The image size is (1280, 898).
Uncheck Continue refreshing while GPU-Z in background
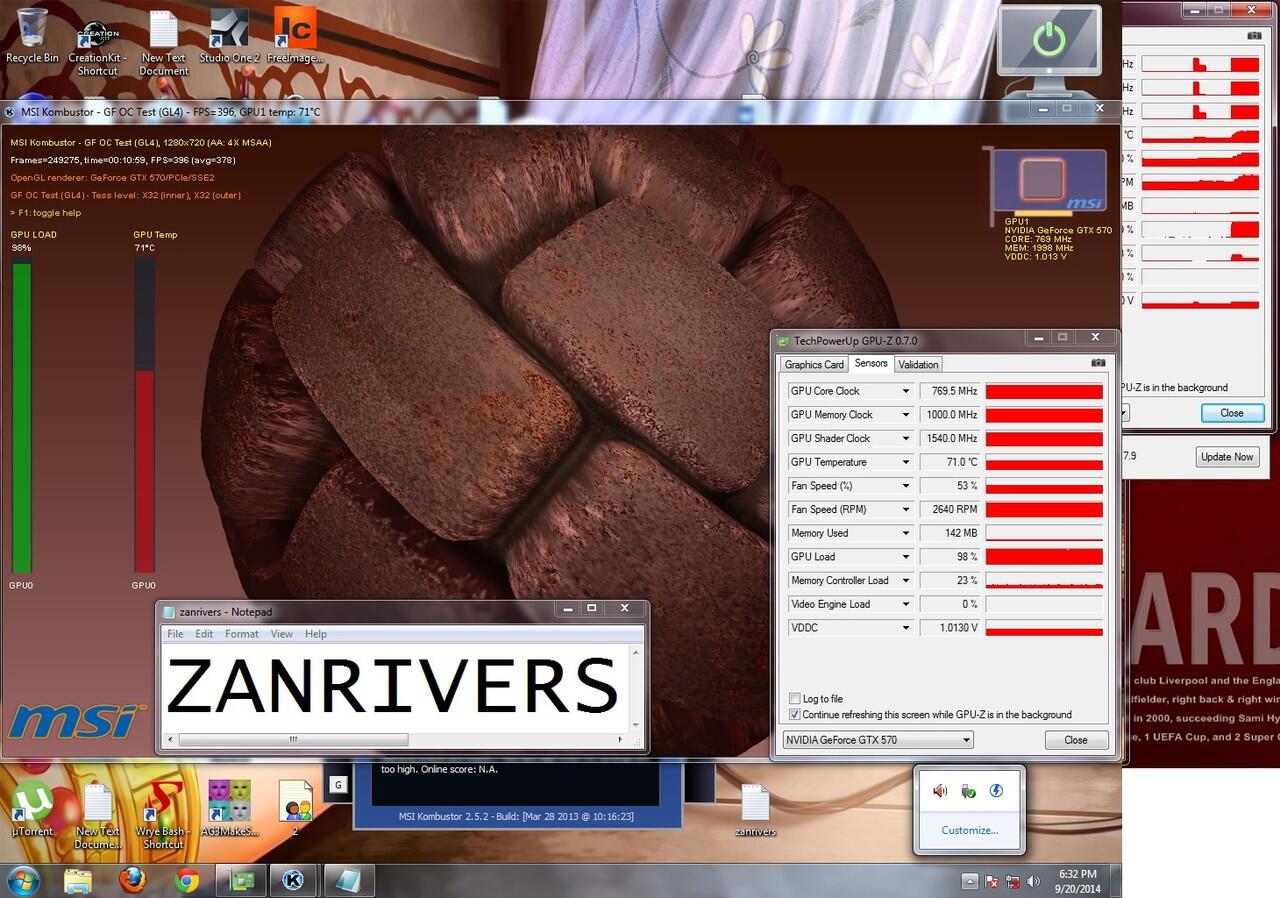(795, 715)
